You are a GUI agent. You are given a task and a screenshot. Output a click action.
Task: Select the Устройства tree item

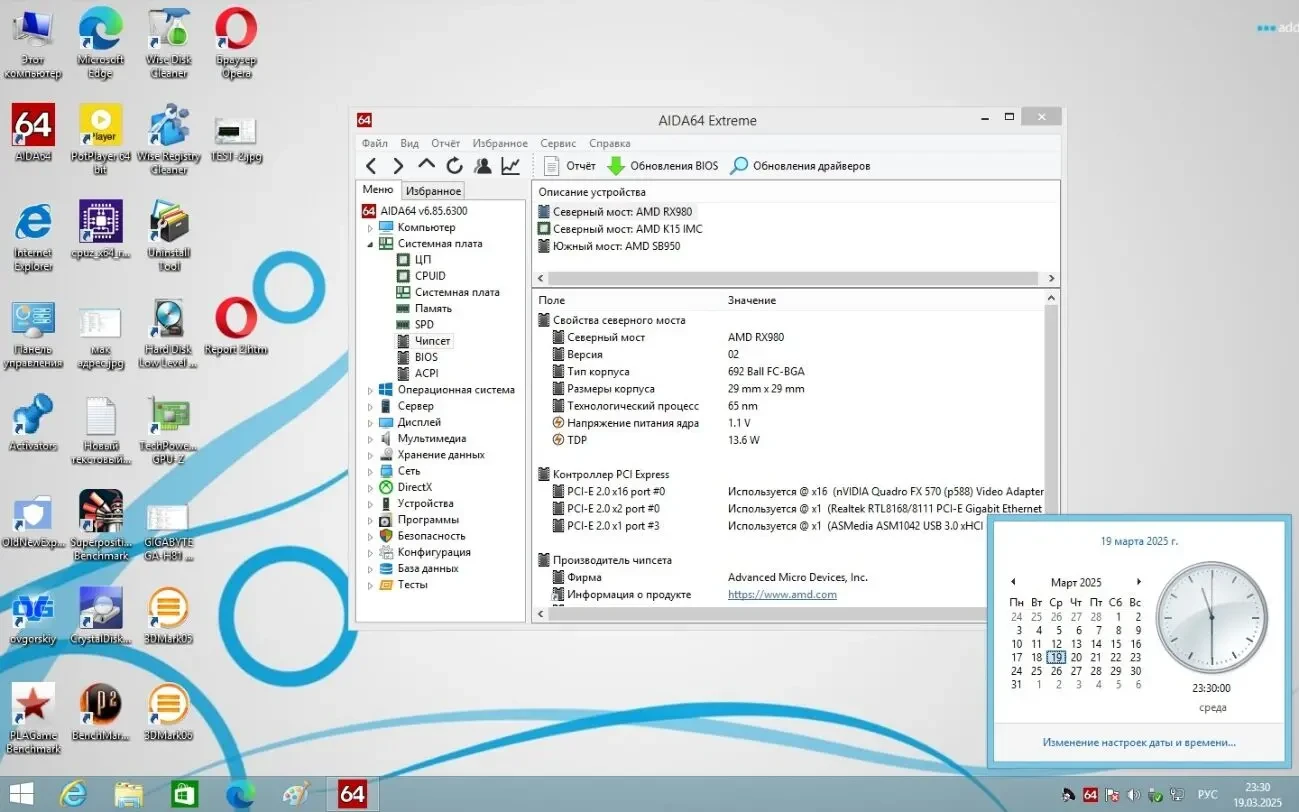click(416, 504)
